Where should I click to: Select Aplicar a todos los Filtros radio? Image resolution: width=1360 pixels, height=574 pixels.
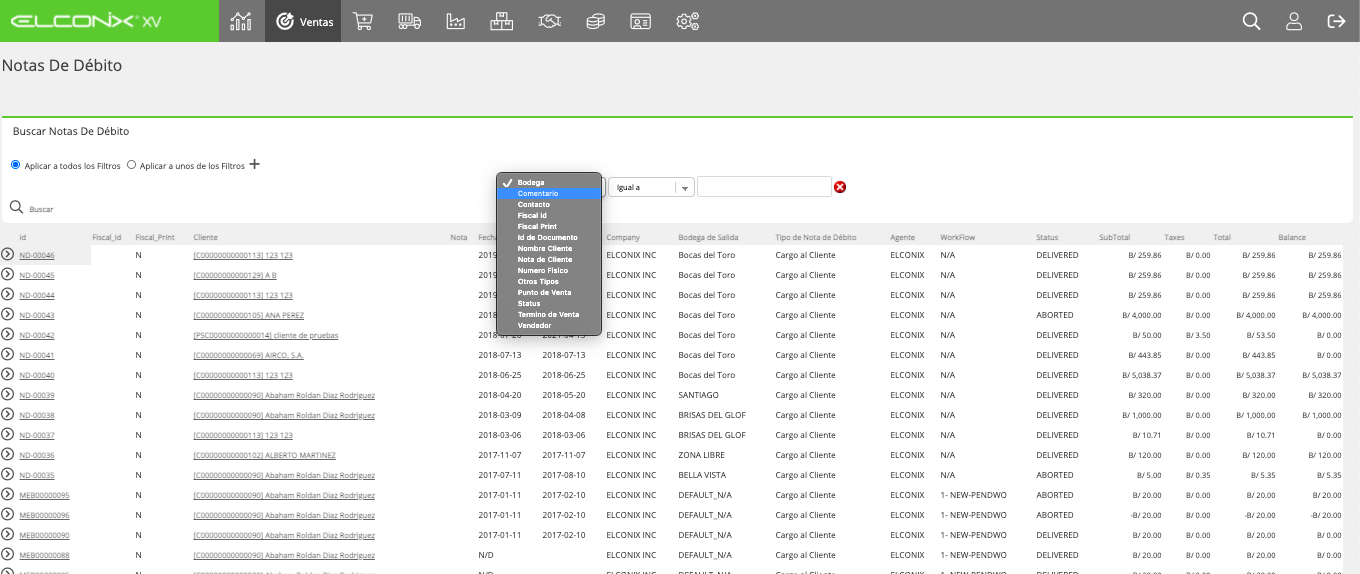[16, 165]
